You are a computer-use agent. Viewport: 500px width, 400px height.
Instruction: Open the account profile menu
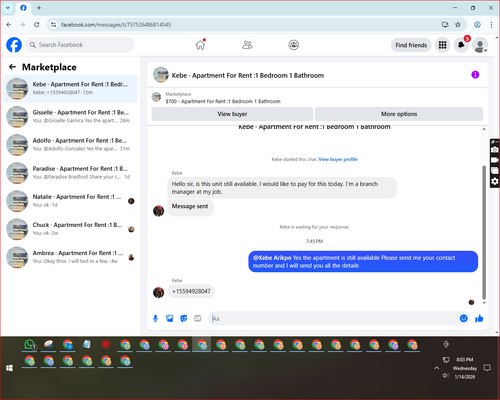tap(480, 45)
